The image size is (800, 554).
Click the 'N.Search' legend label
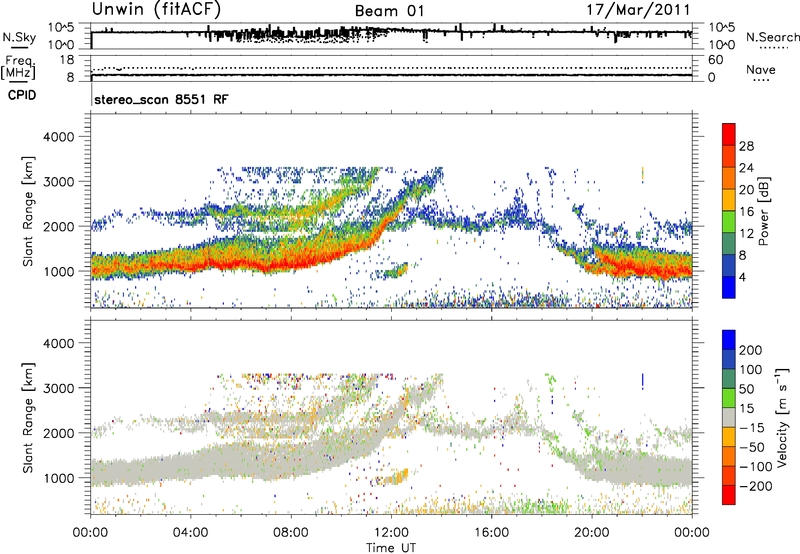(772, 37)
